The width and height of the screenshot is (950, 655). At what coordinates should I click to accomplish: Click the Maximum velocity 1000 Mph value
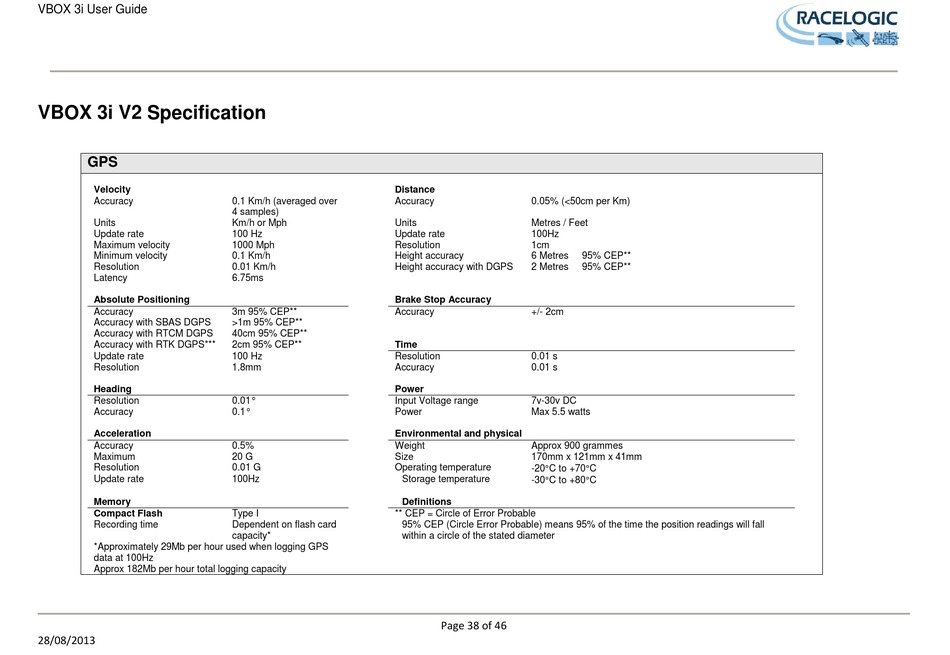pos(253,245)
